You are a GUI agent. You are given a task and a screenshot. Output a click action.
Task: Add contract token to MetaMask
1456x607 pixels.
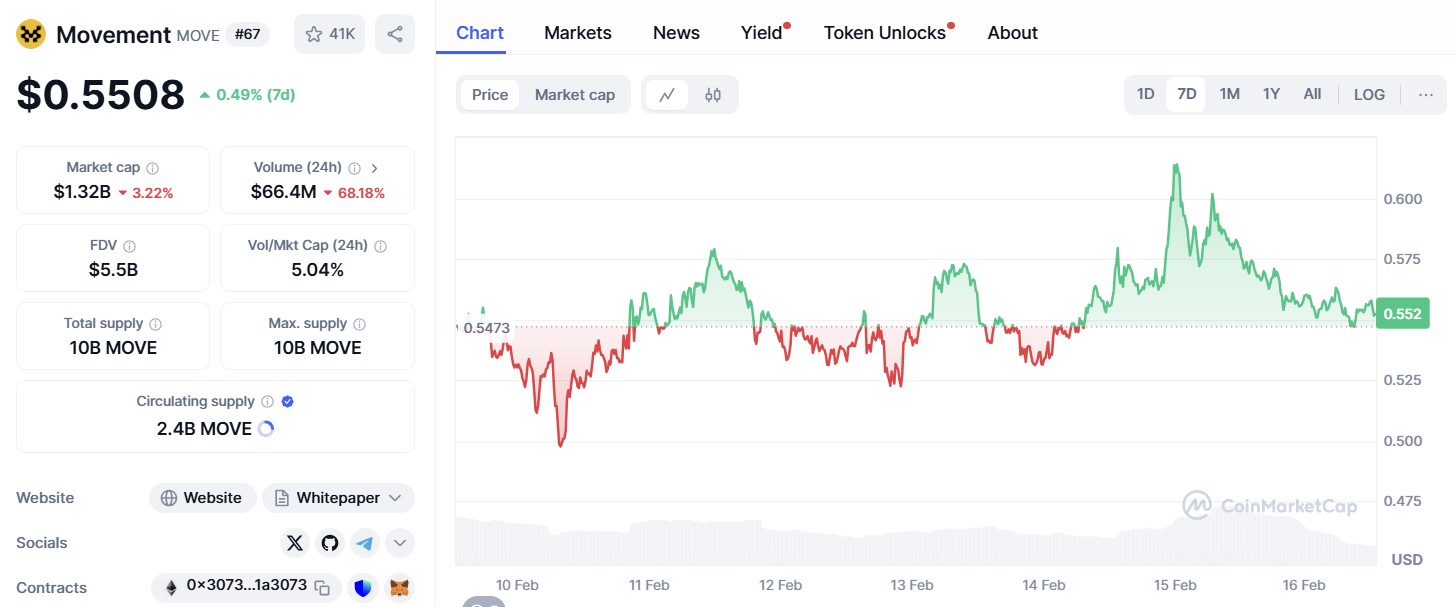(398, 588)
